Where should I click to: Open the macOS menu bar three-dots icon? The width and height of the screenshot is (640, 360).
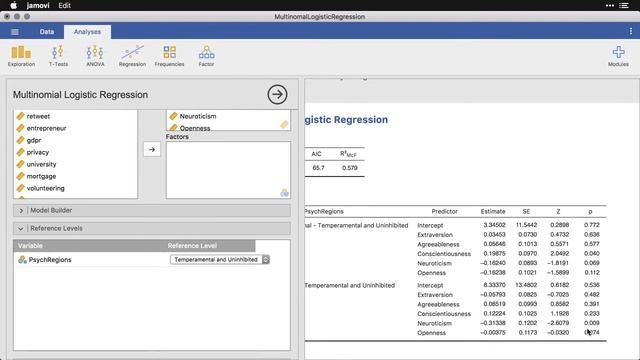[610, 5]
